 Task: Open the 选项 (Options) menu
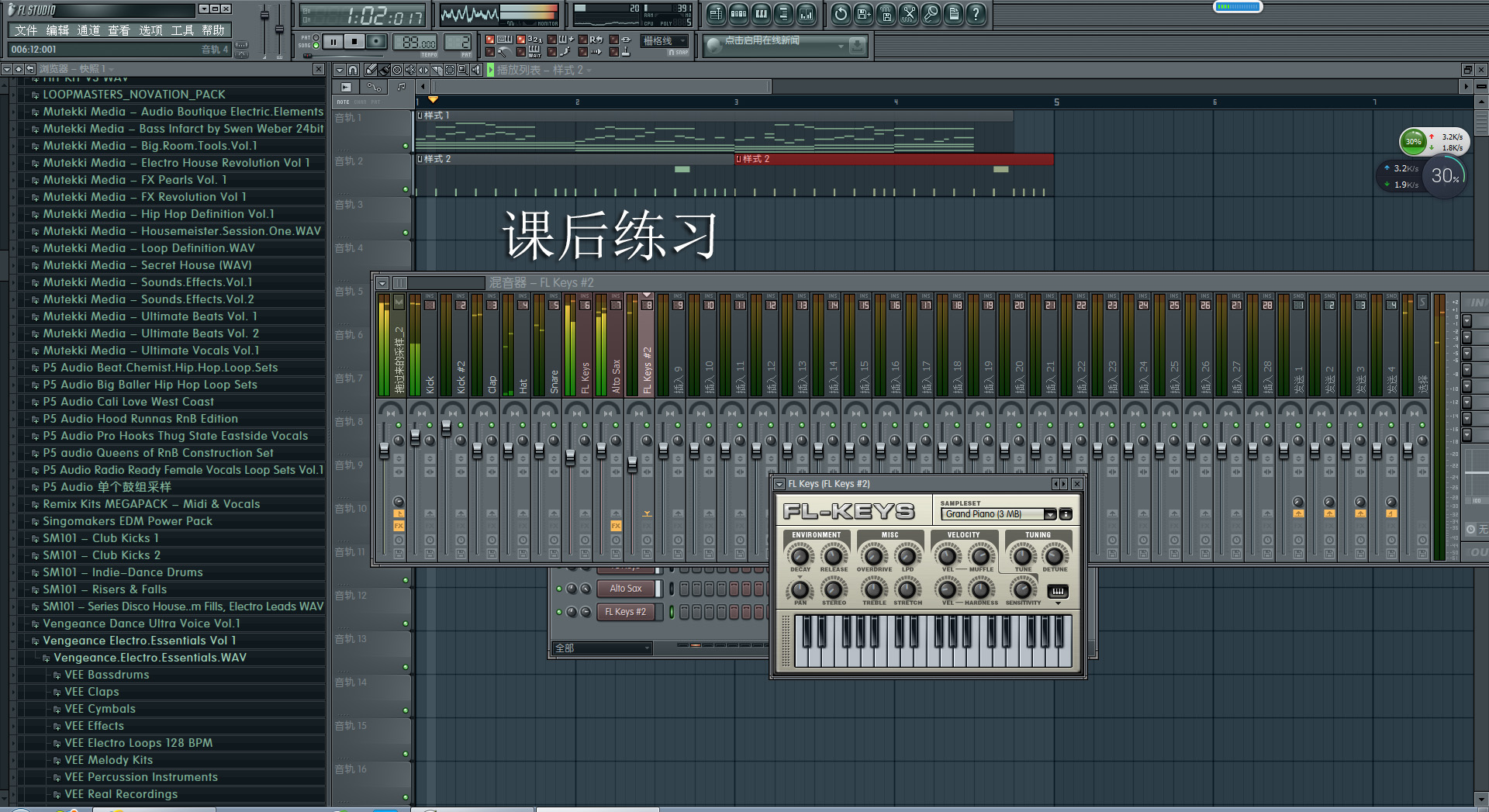pos(150,30)
